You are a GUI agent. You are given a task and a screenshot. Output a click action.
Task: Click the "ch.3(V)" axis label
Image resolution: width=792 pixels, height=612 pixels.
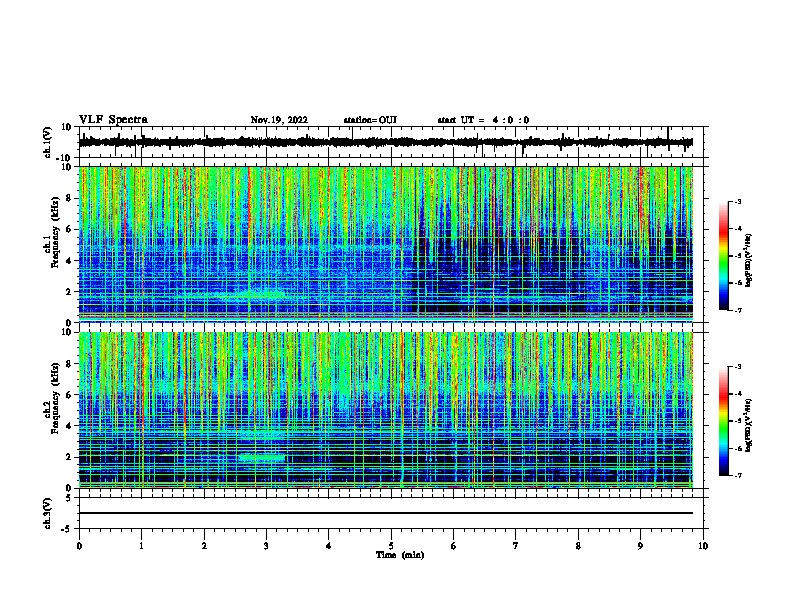48,514
